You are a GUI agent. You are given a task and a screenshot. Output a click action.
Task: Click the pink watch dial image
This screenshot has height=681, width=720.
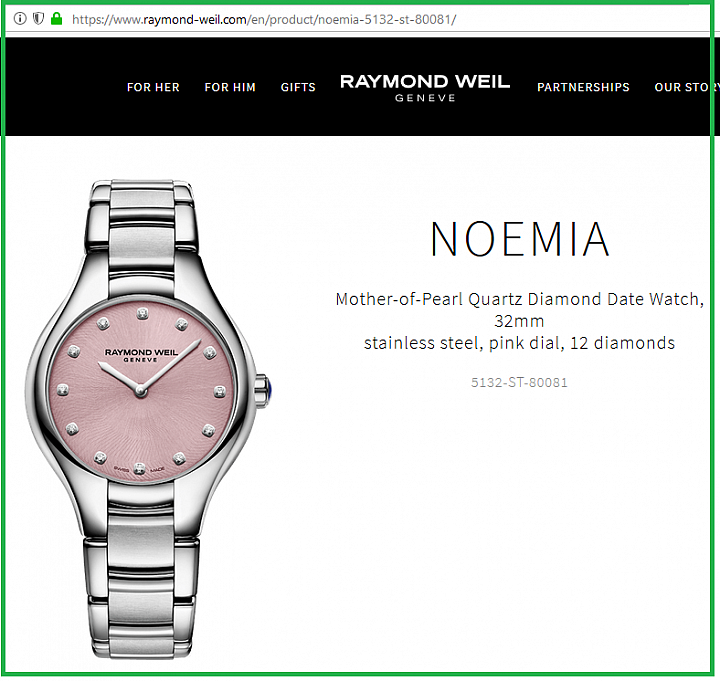(x=141, y=391)
